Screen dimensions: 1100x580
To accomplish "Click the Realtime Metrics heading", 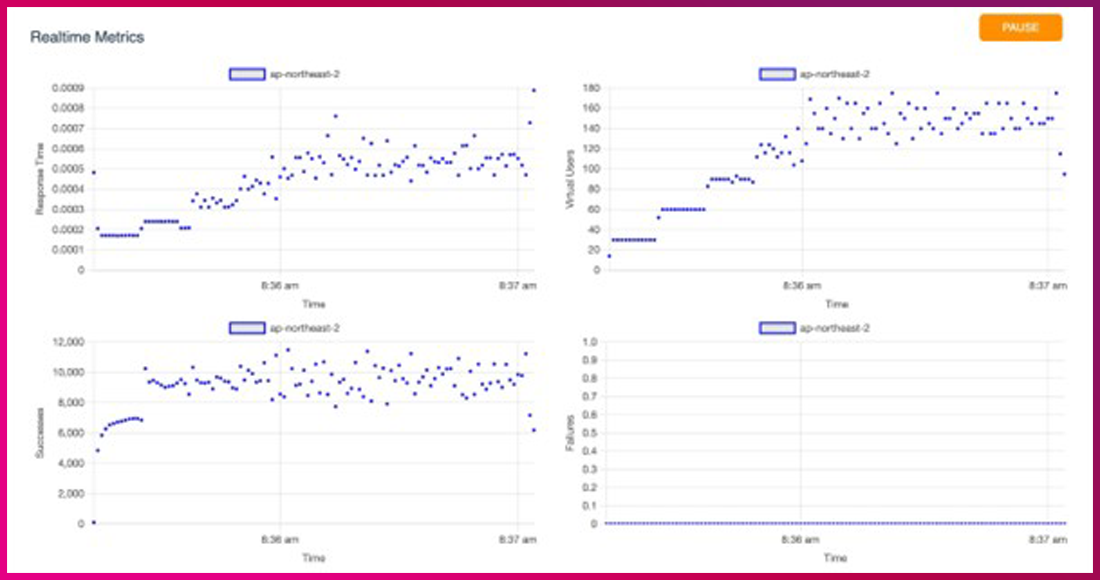I will [x=87, y=37].
